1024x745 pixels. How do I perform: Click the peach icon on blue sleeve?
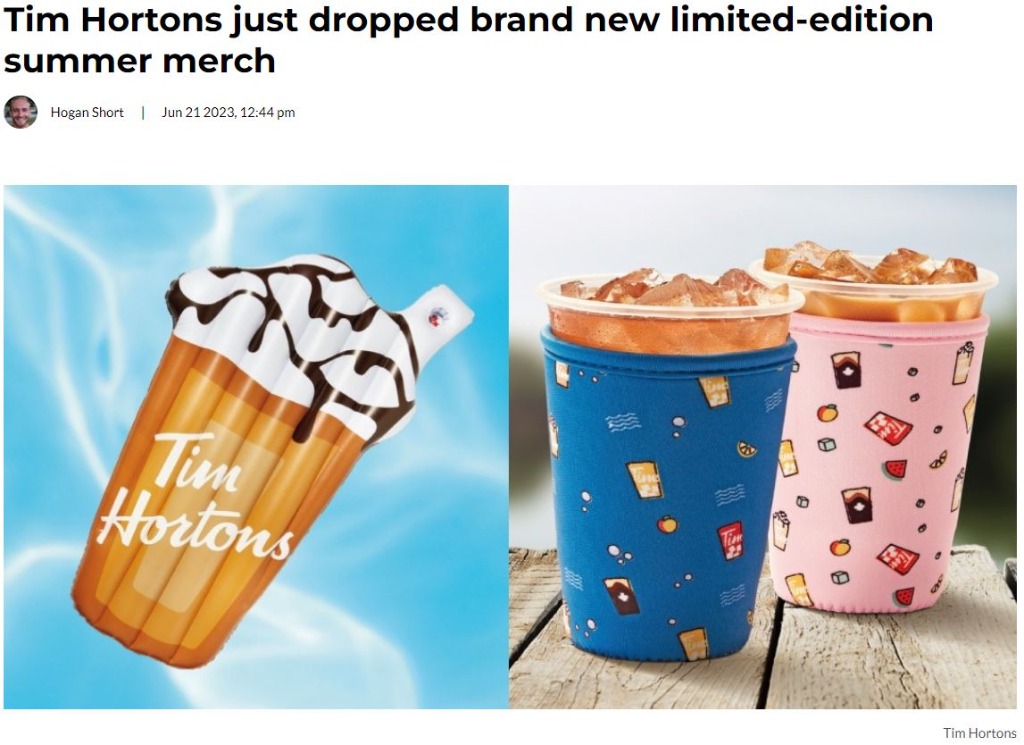pos(667,524)
